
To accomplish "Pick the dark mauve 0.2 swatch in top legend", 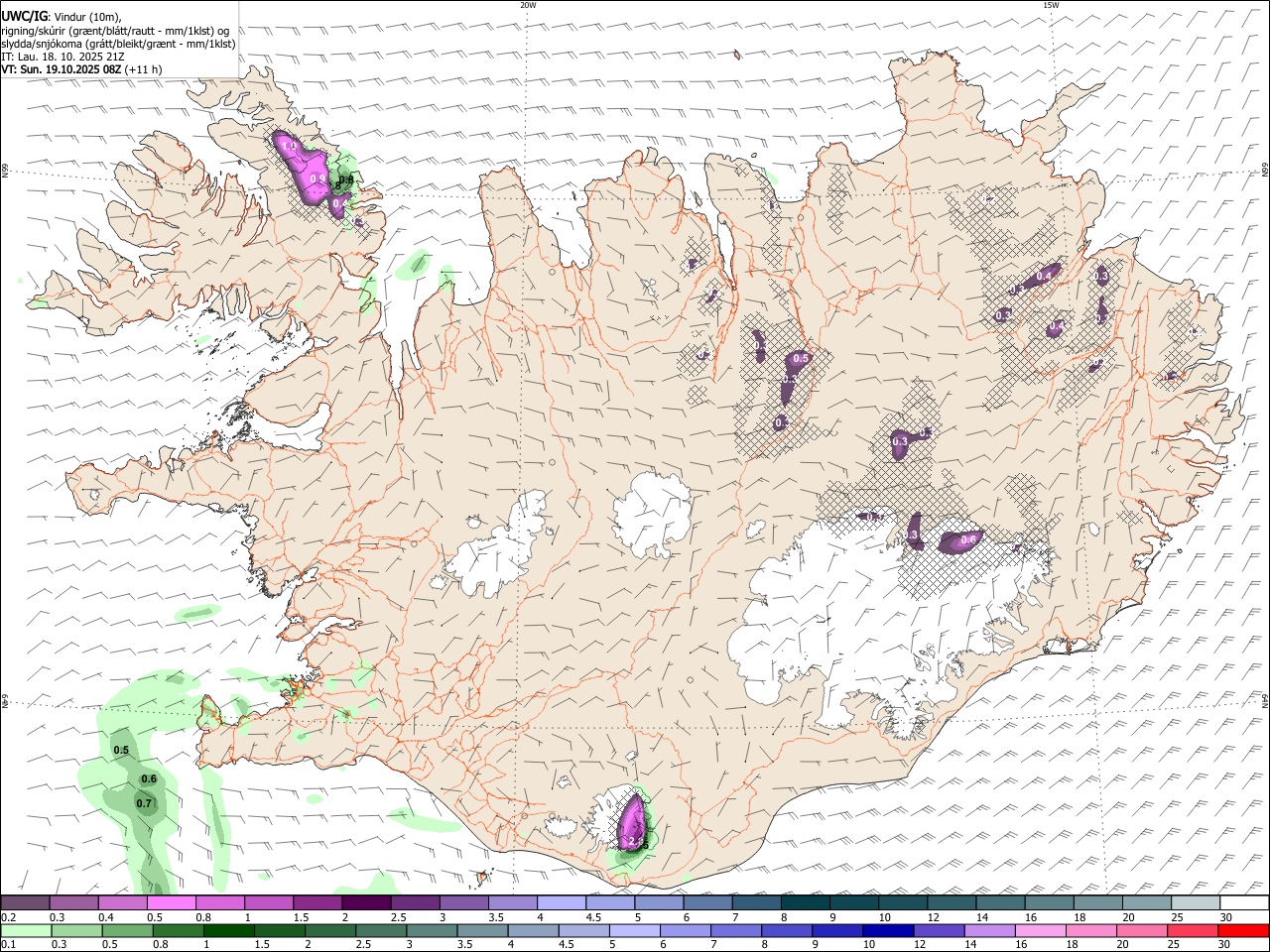I will 25,902.
